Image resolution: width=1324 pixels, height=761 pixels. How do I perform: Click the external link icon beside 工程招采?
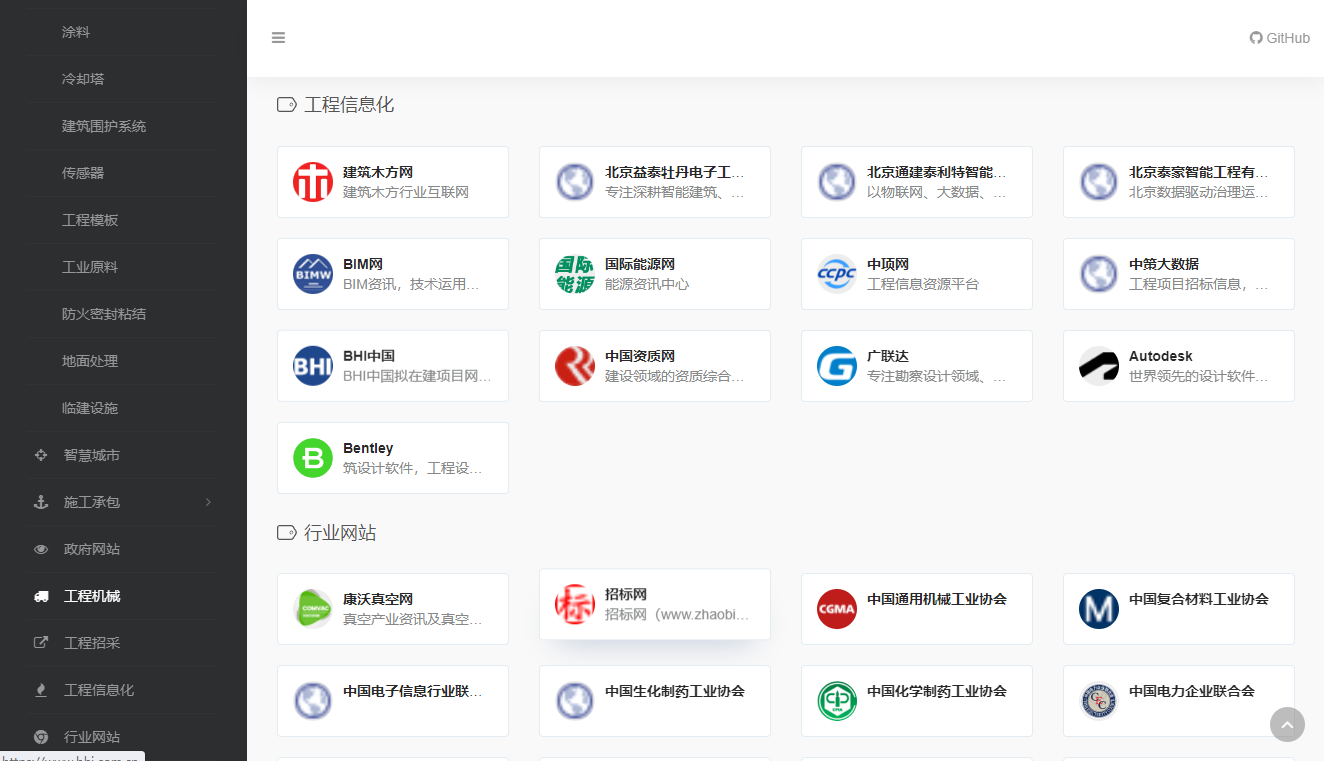coord(41,643)
